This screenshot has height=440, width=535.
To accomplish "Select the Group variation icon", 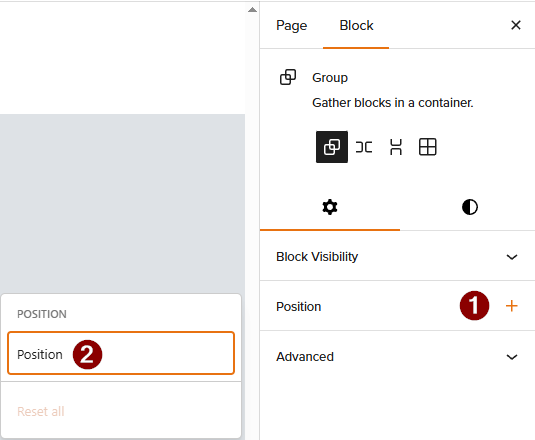I will pos(332,147).
